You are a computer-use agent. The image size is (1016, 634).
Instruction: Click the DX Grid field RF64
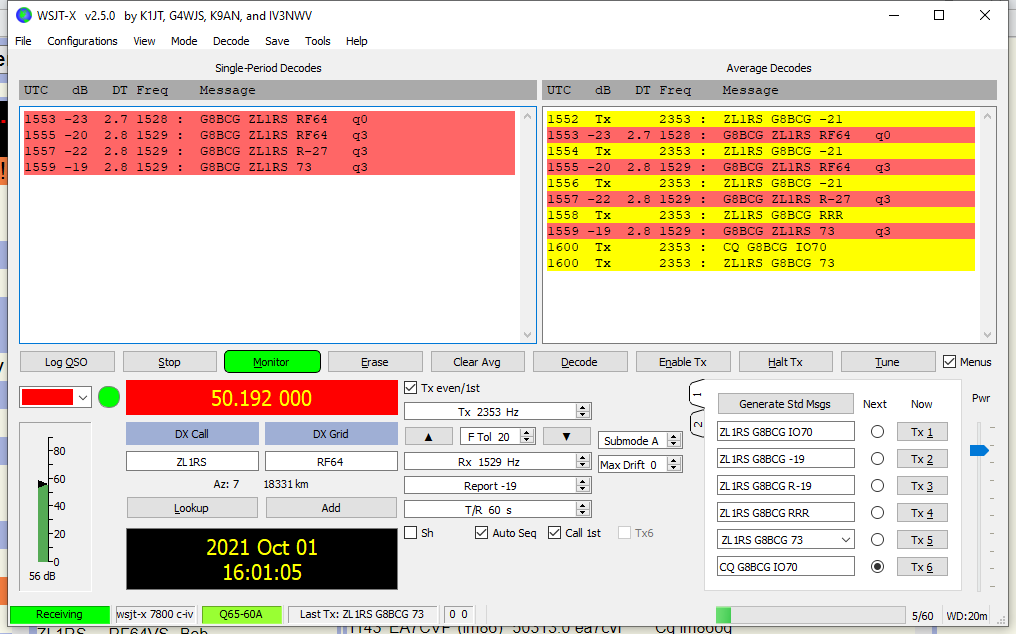click(331, 462)
